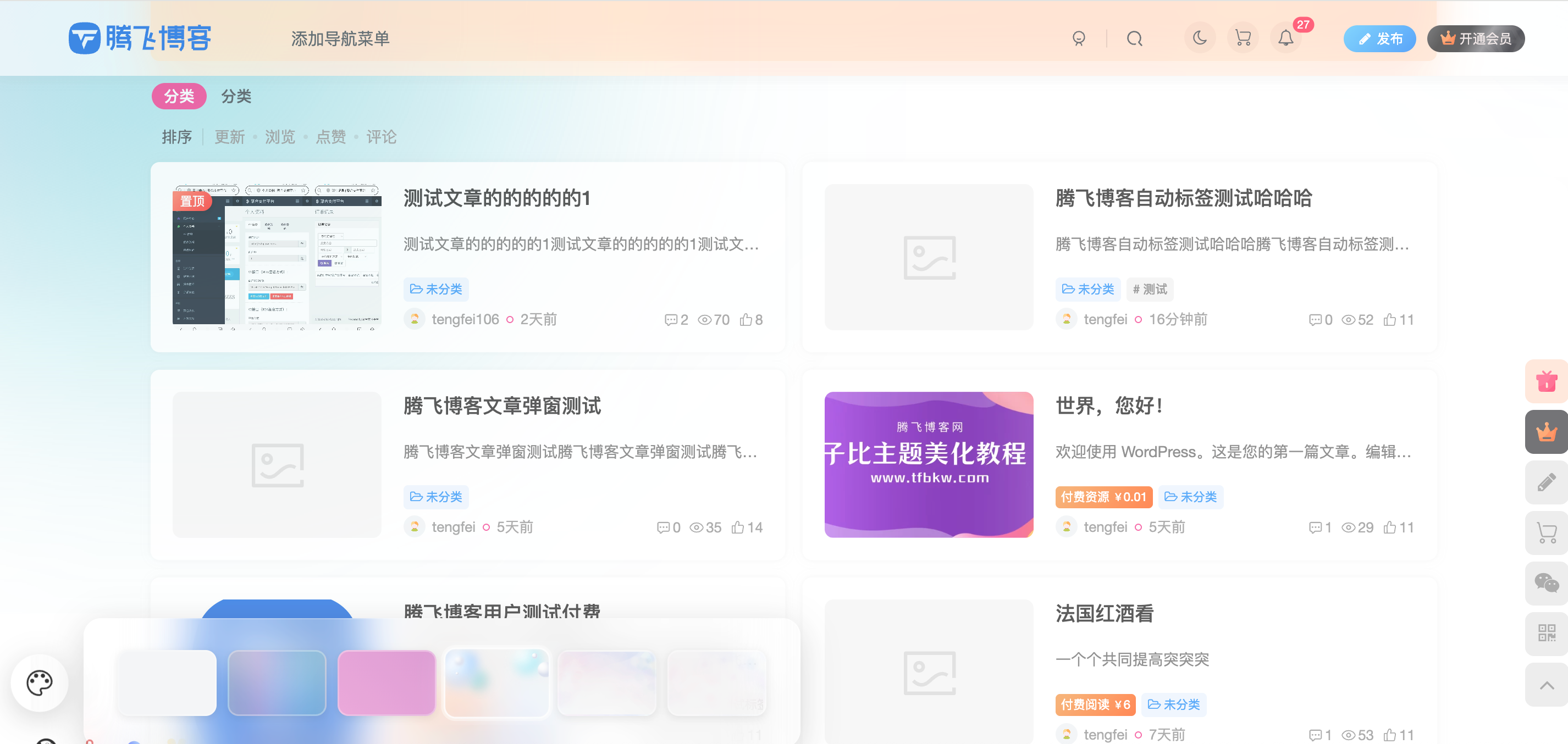Click the gift icon in the right sidebar
The width and height of the screenshot is (1568, 744).
point(1547,381)
